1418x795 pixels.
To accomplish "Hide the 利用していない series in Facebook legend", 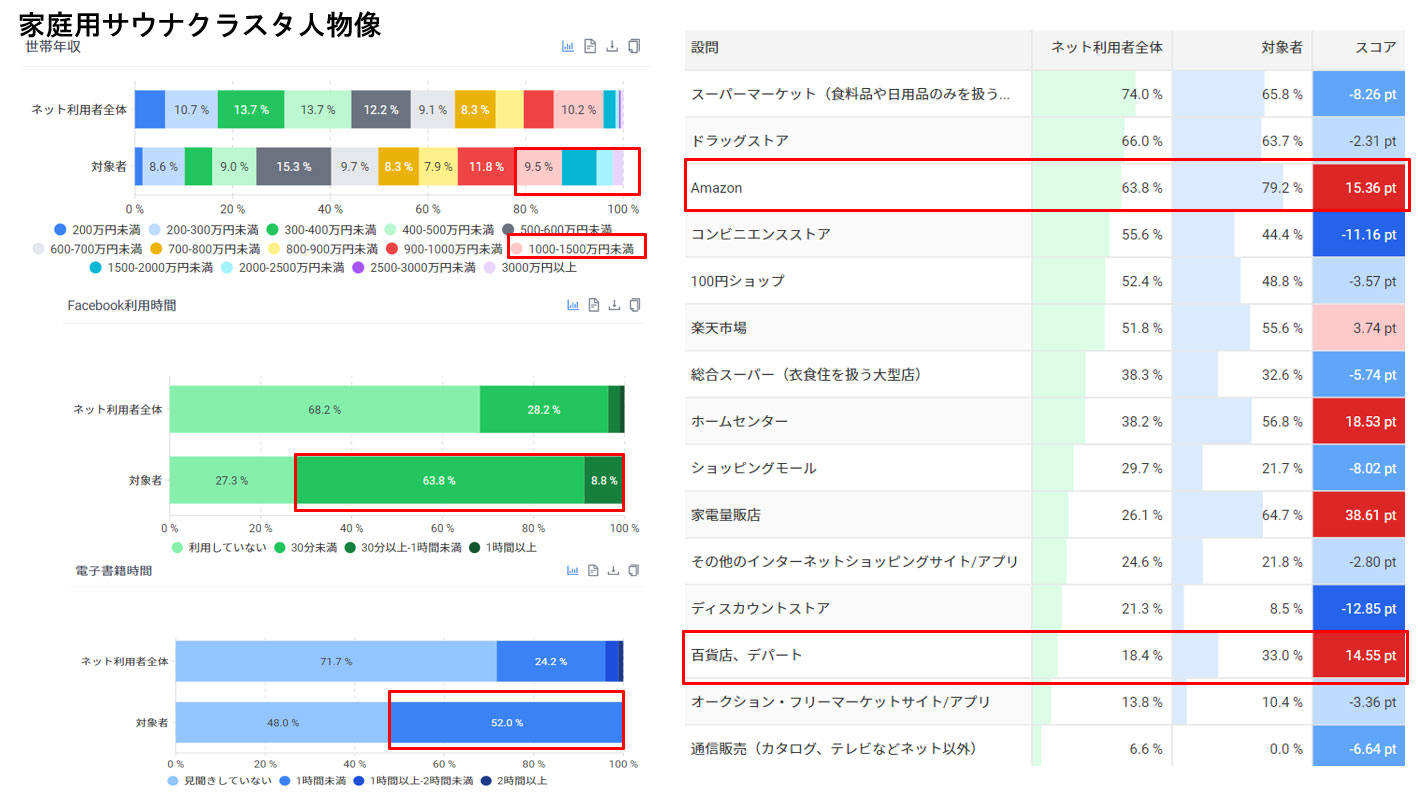I will [x=222, y=547].
